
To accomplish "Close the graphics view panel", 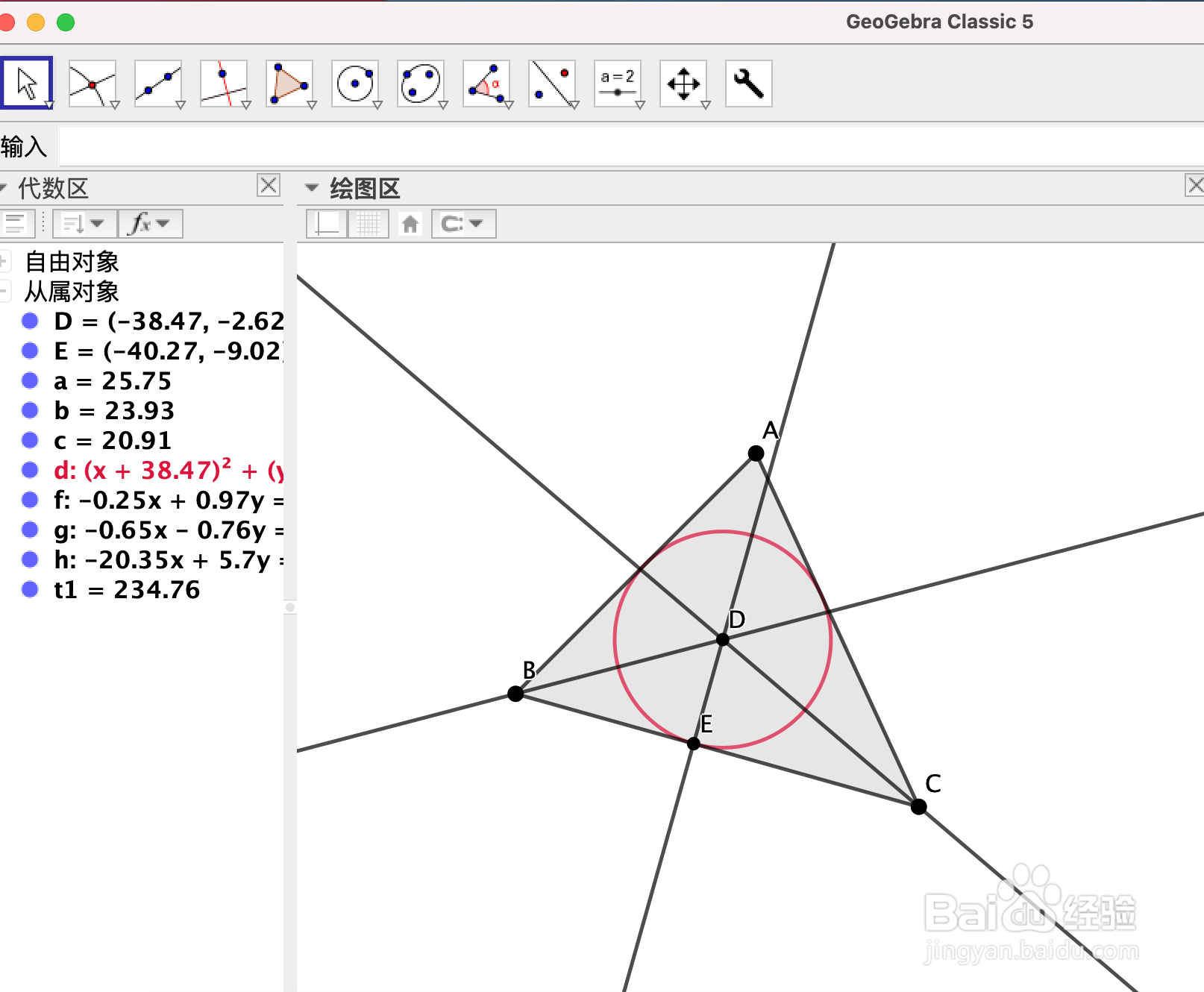I will pyautogui.click(x=1195, y=185).
